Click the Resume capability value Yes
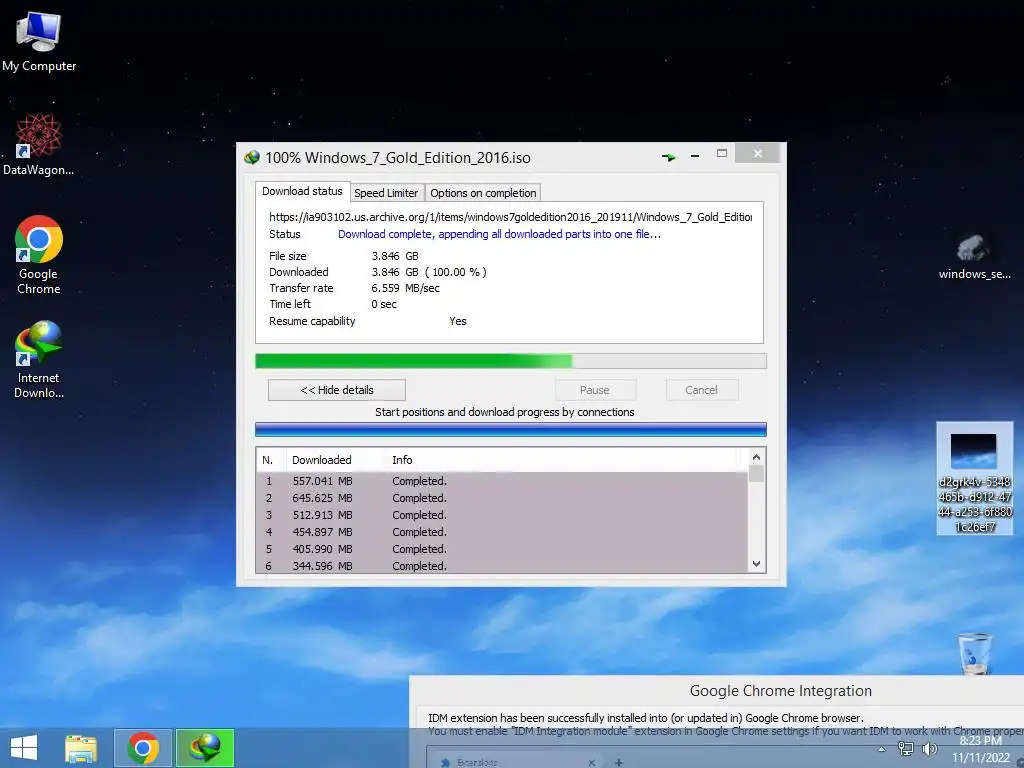 tap(458, 321)
